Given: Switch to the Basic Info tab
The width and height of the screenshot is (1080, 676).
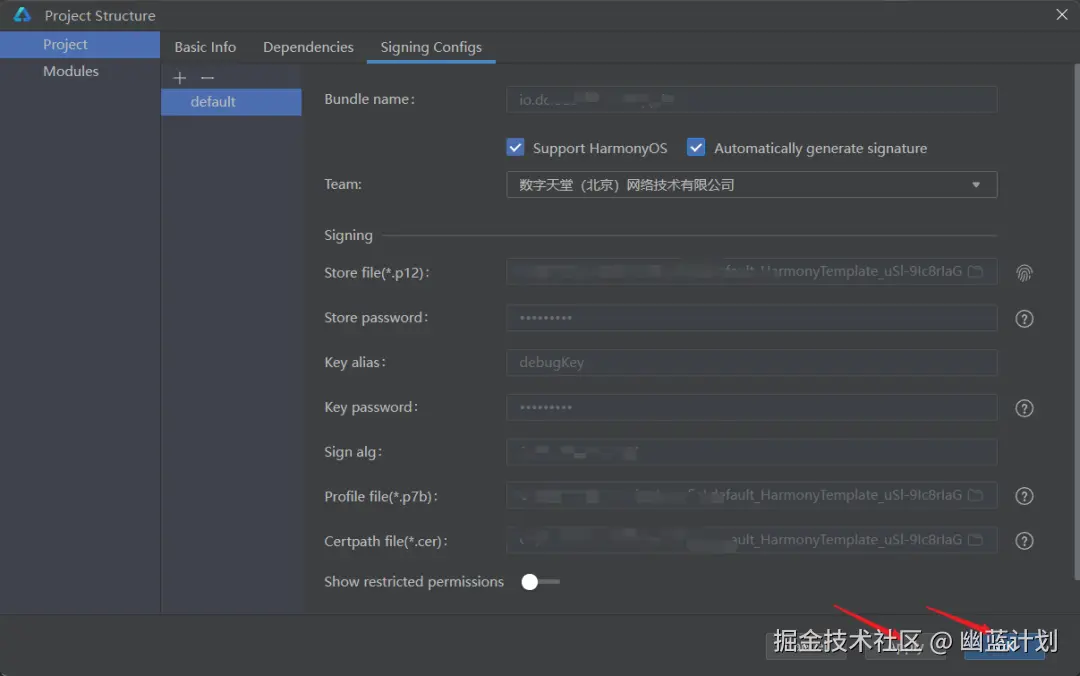Looking at the screenshot, I should pyautogui.click(x=205, y=47).
